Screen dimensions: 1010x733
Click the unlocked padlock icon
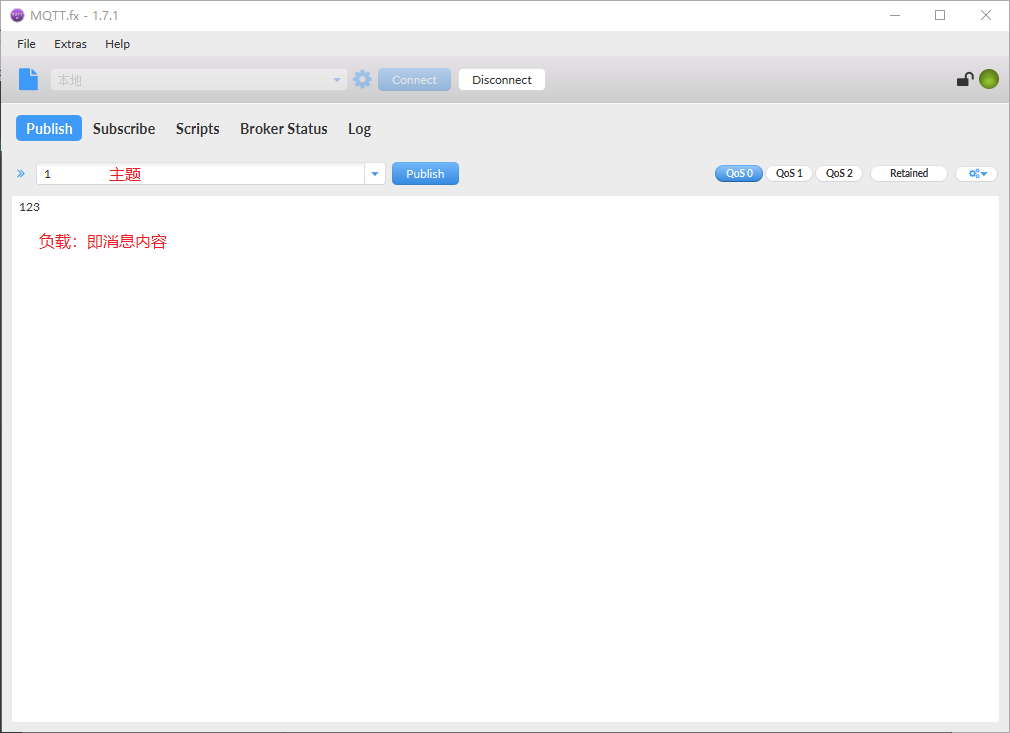pyautogui.click(x=964, y=79)
